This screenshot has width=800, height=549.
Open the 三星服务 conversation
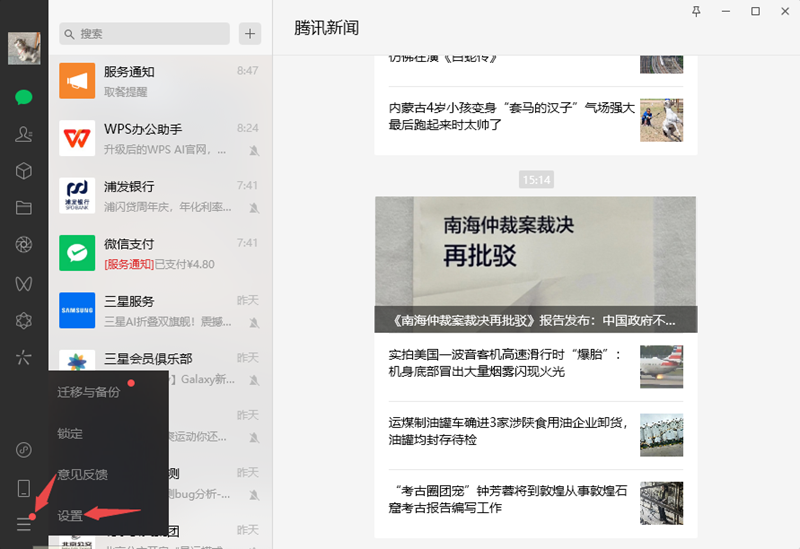(160, 311)
